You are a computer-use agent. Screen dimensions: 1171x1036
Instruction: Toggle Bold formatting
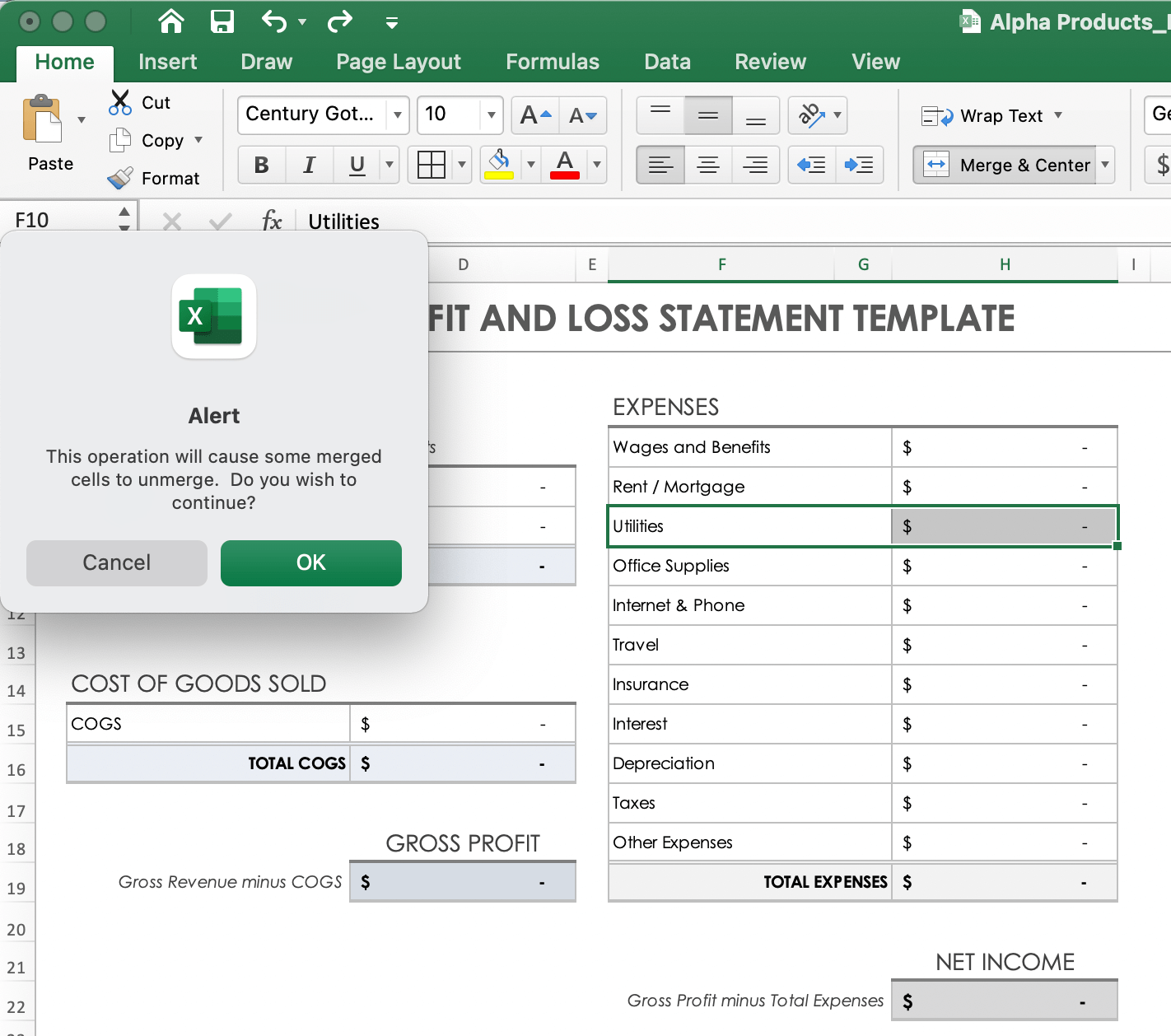point(262,166)
